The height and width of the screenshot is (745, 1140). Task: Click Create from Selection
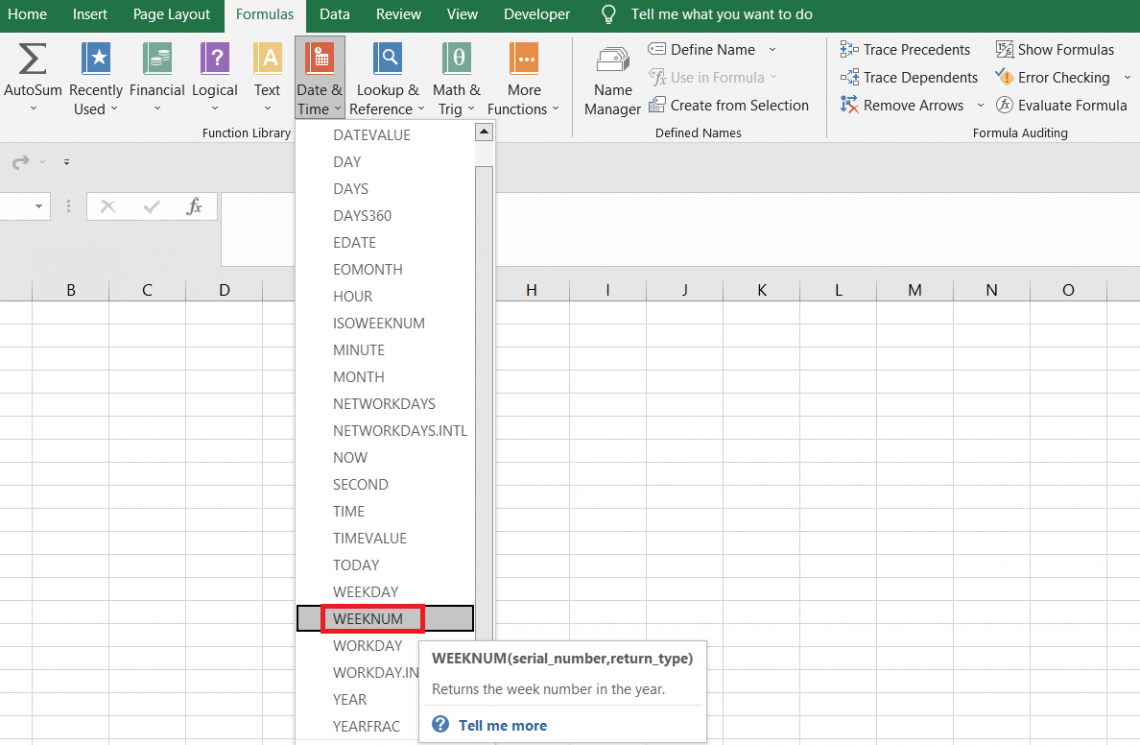[739, 105]
